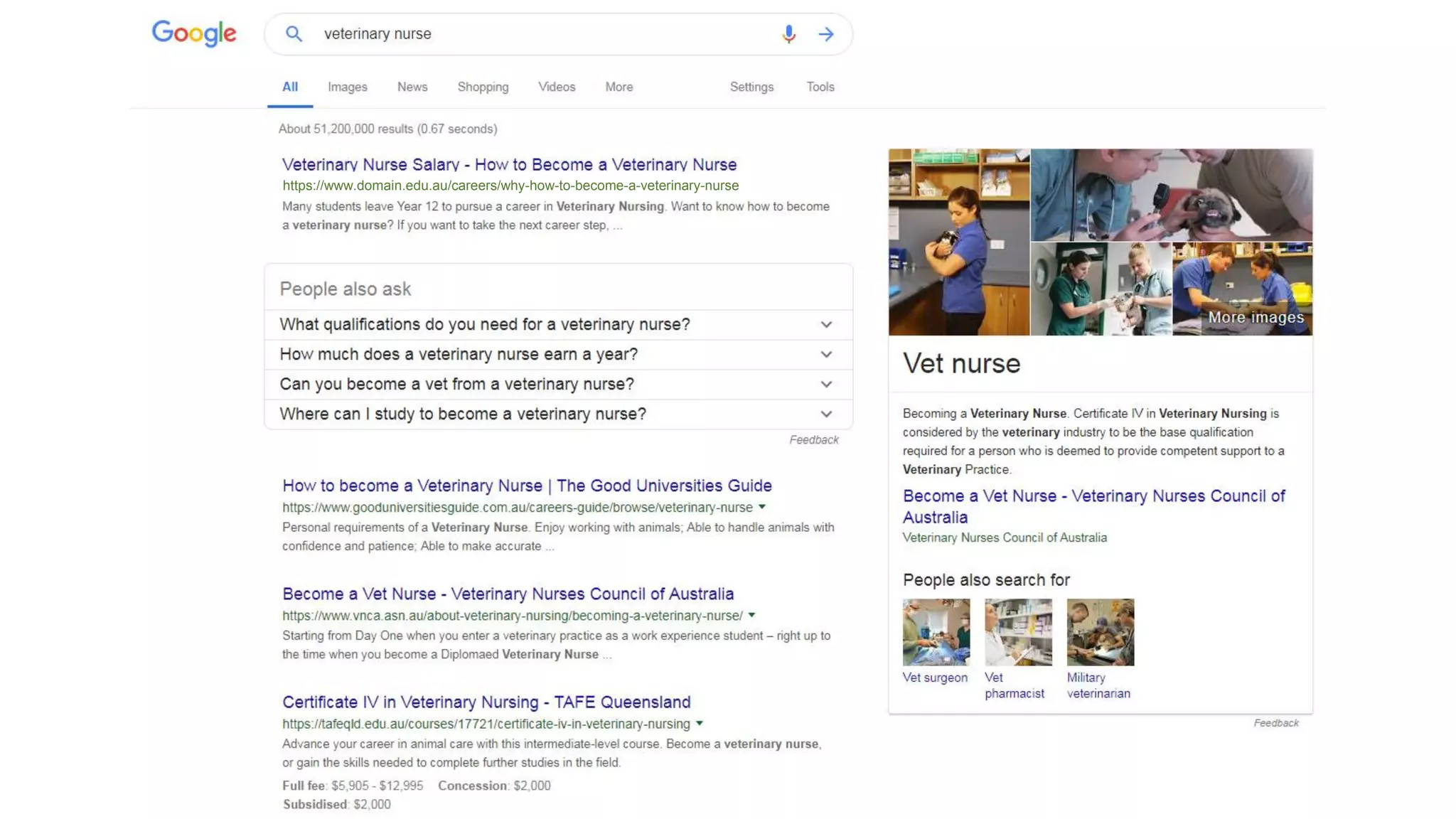This screenshot has height=819, width=1456.
Task: Select the All tab
Action: [x=290, y=87]
